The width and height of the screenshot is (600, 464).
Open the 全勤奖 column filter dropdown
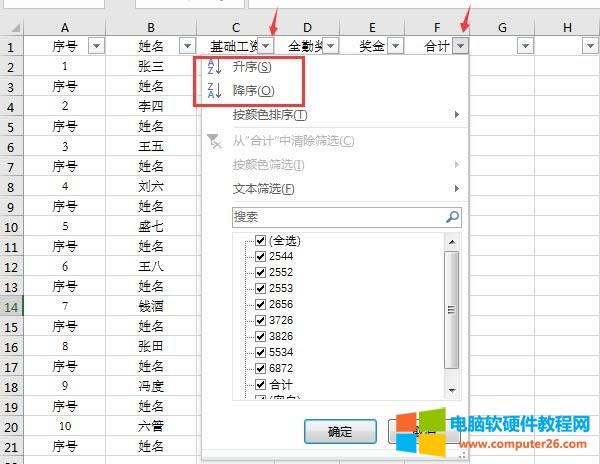click(331, 46)
